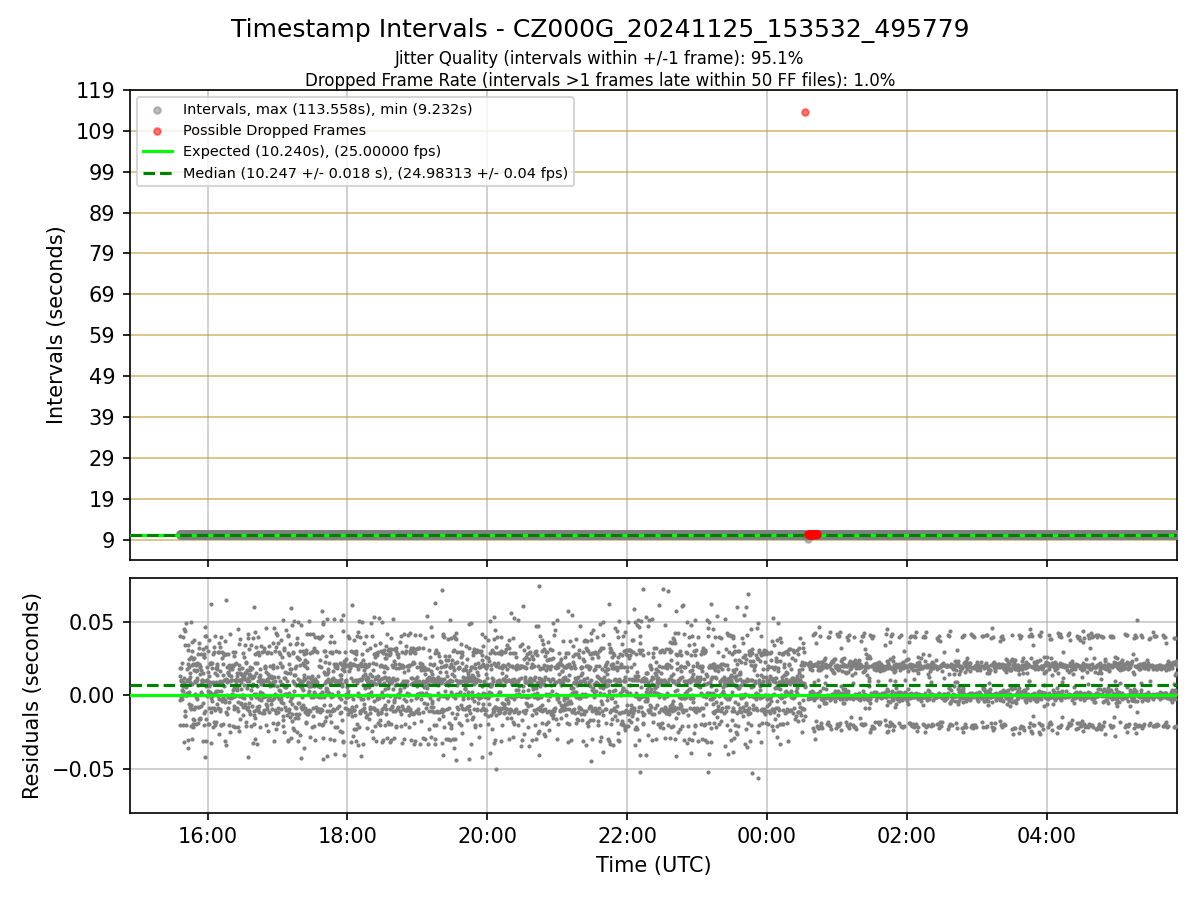
Task: Click the dashed green line sample in the legend's Median entry
Action: [x=157, y=173]
